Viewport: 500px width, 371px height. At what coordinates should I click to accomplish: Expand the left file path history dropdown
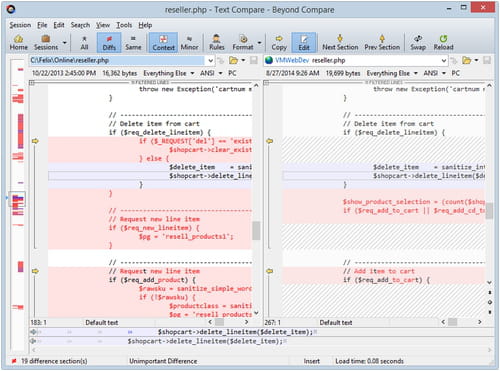click(x=210, y=61)
